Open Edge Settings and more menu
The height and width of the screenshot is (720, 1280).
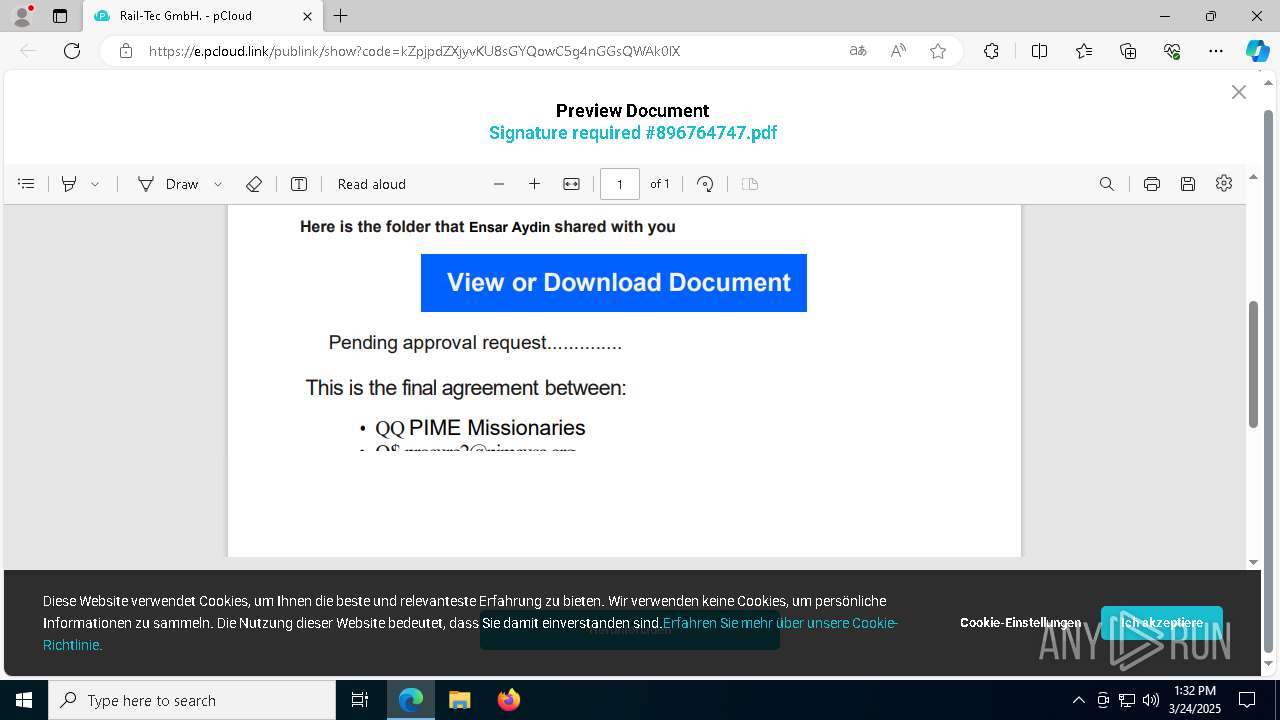pos(1216,51)
